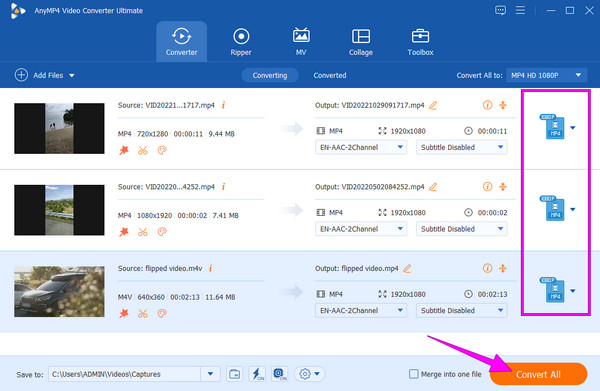Screen dimensions: 600x391
Task: Click the Save to path field
Action: [x=125, y=374]
